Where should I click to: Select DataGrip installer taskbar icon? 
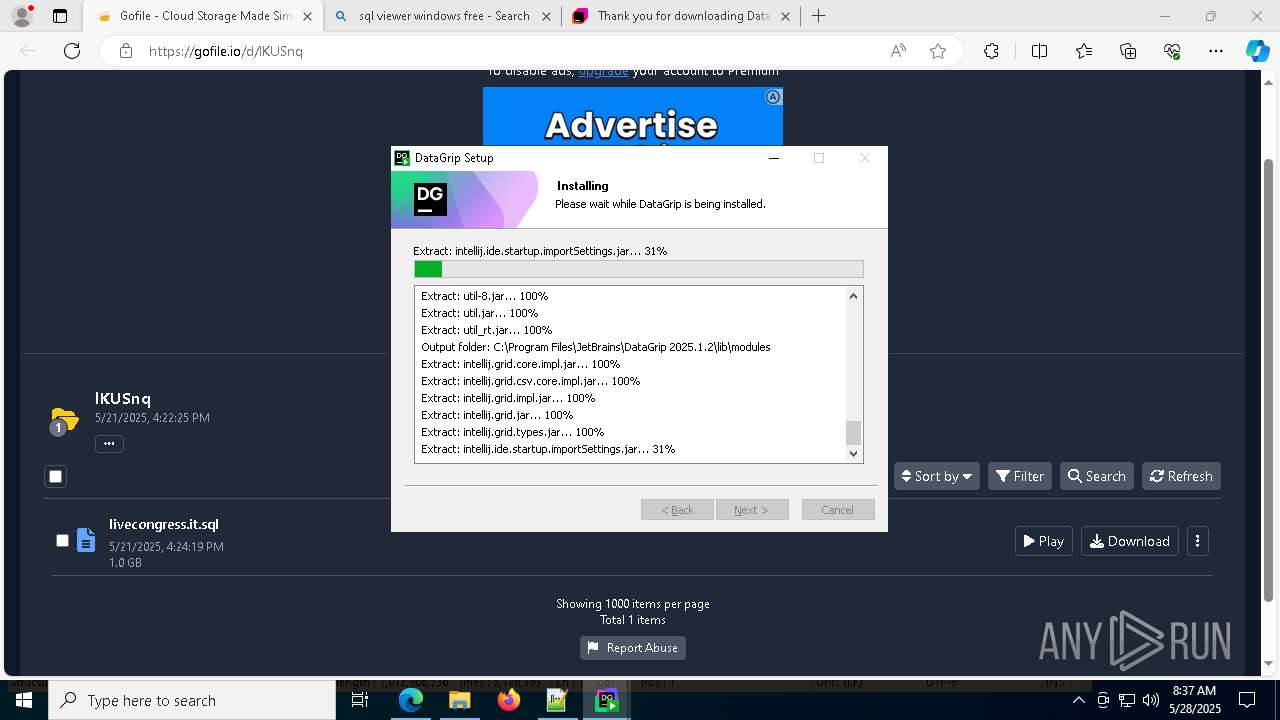[x=606, y=701]
